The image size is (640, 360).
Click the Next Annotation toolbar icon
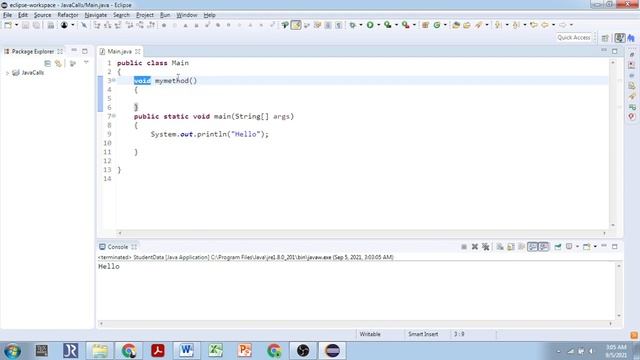coord(498,25)
